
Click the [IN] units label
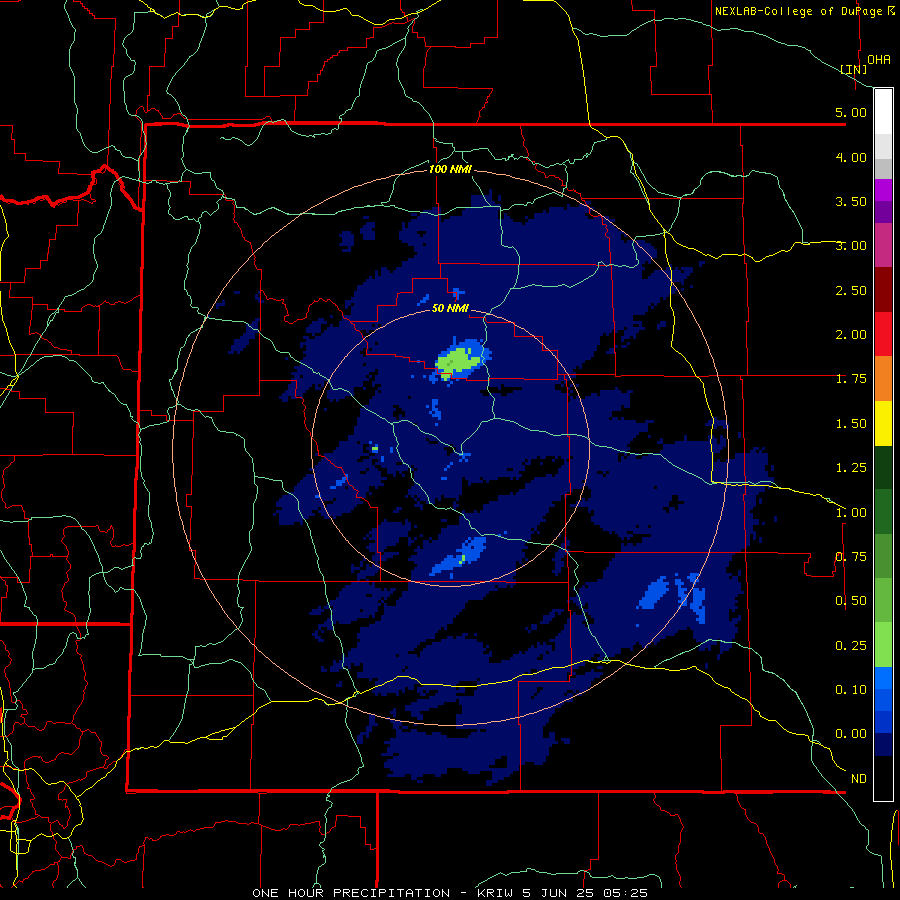[854, 69]
